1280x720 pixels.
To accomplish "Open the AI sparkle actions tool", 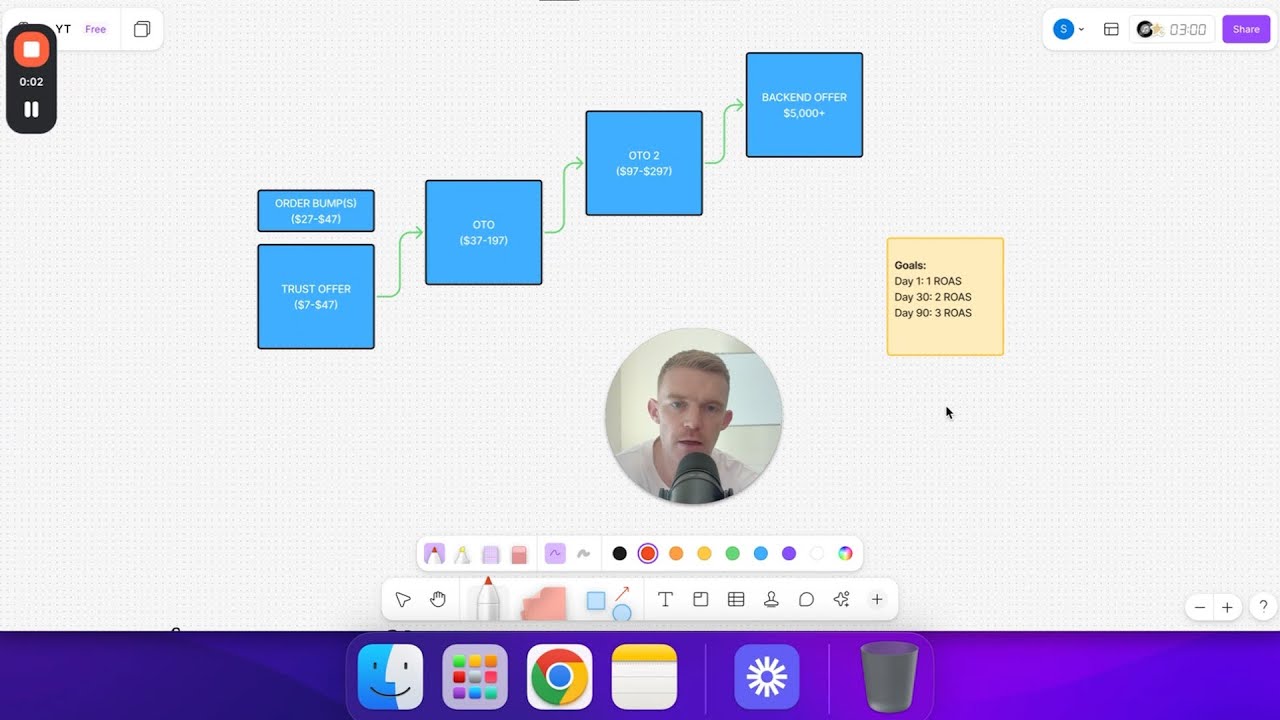I will point(841,600).
